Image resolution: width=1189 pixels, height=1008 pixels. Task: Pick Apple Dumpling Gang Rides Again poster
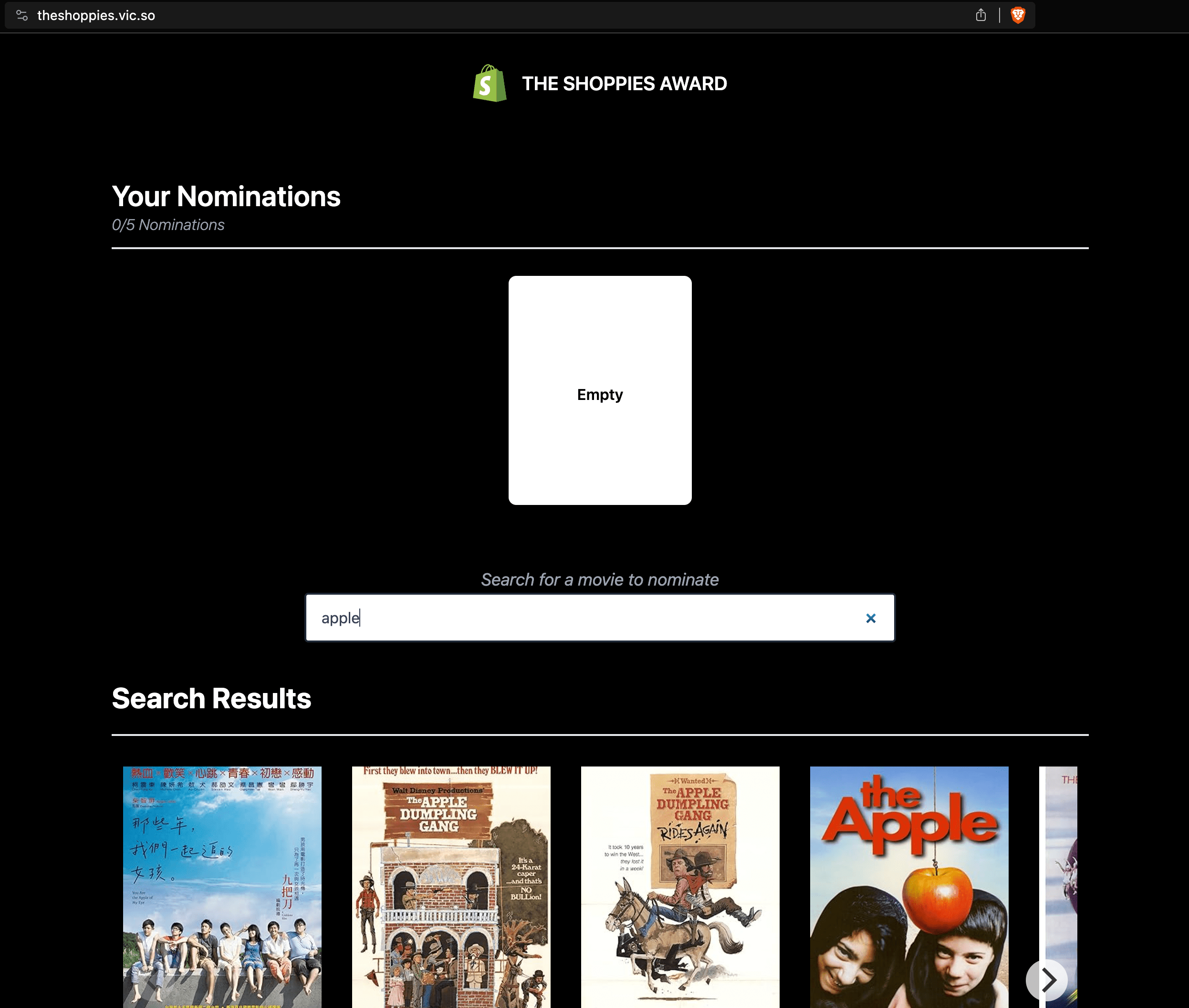point(680,887)
